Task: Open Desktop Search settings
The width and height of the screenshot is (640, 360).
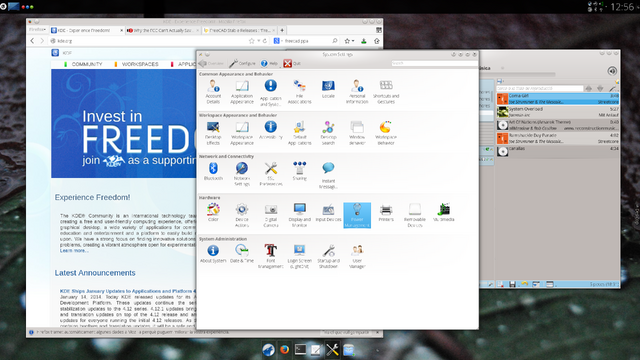Action: click(328, 133)
